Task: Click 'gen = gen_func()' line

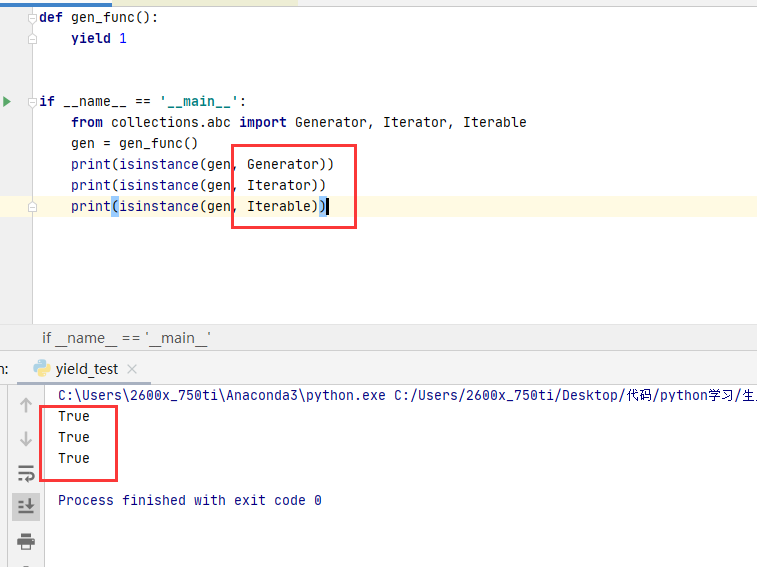Action: [134, 143]
